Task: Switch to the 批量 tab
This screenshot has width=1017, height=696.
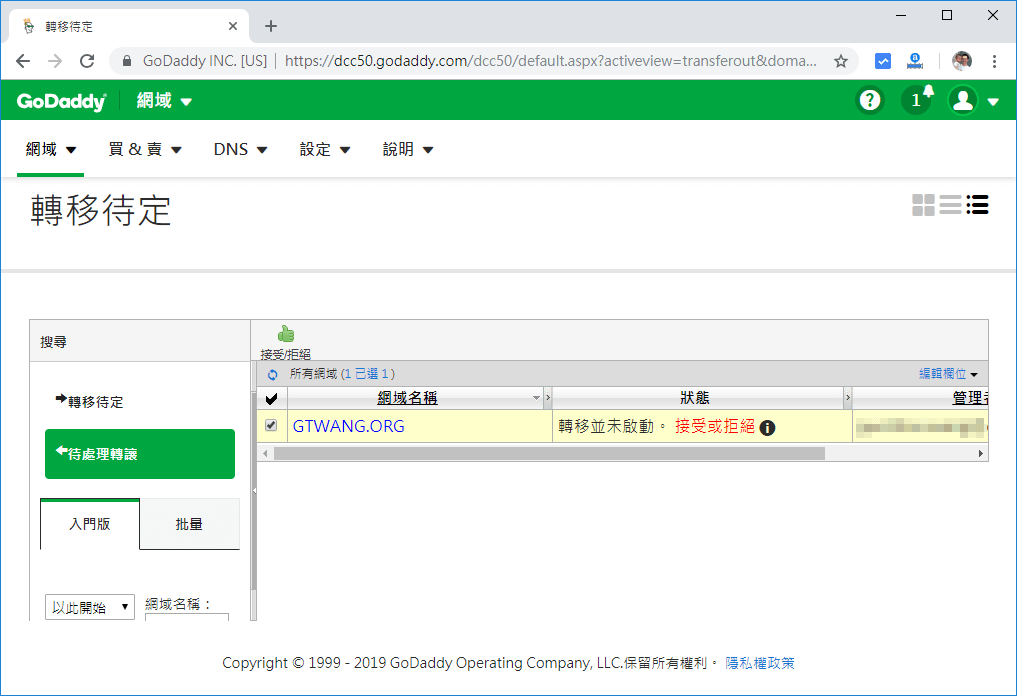Action: [x=189, y=523]
